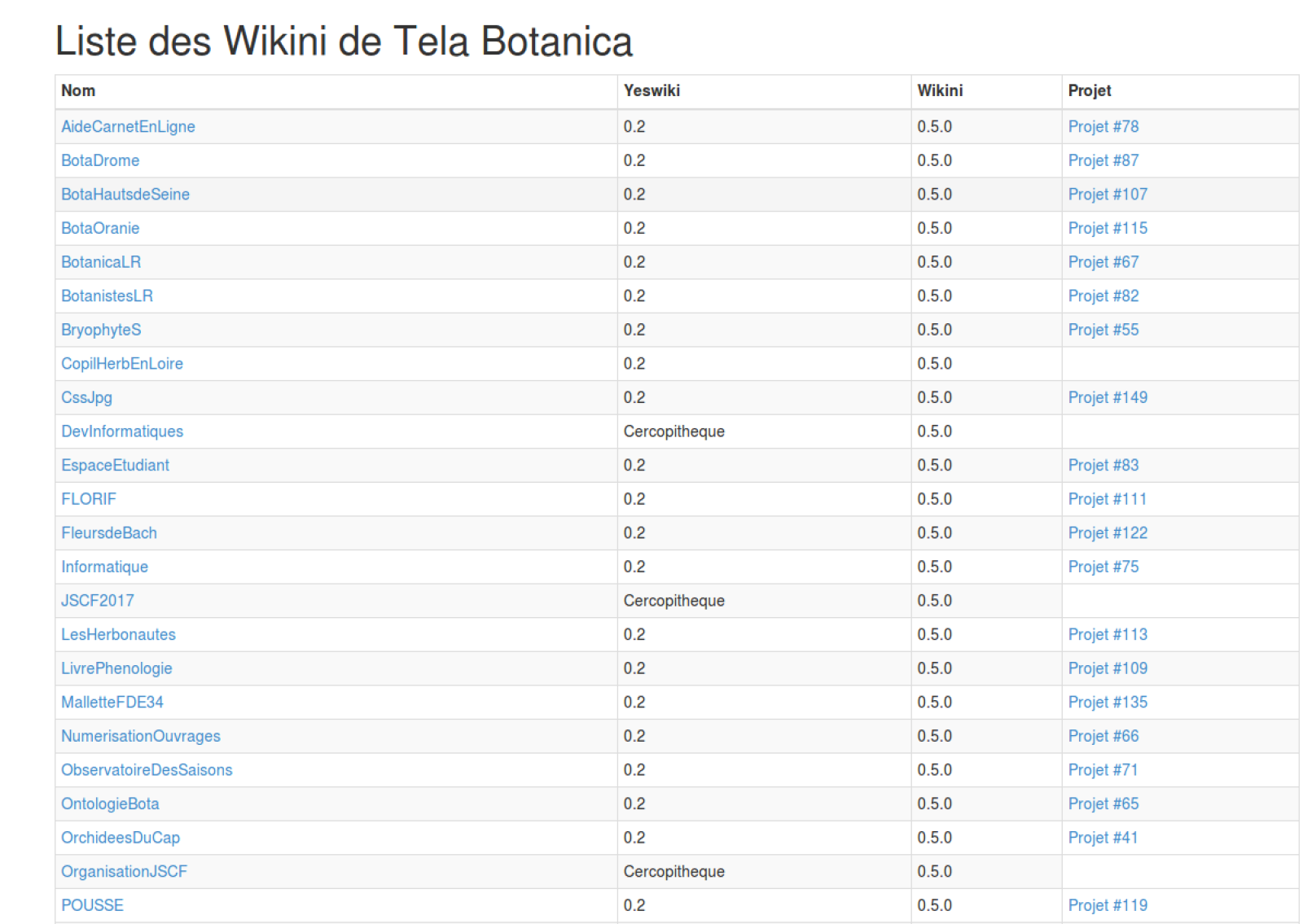
Task: Go to ObservatoireDesSaisons wiki
Action: click(x=147, y=770)
